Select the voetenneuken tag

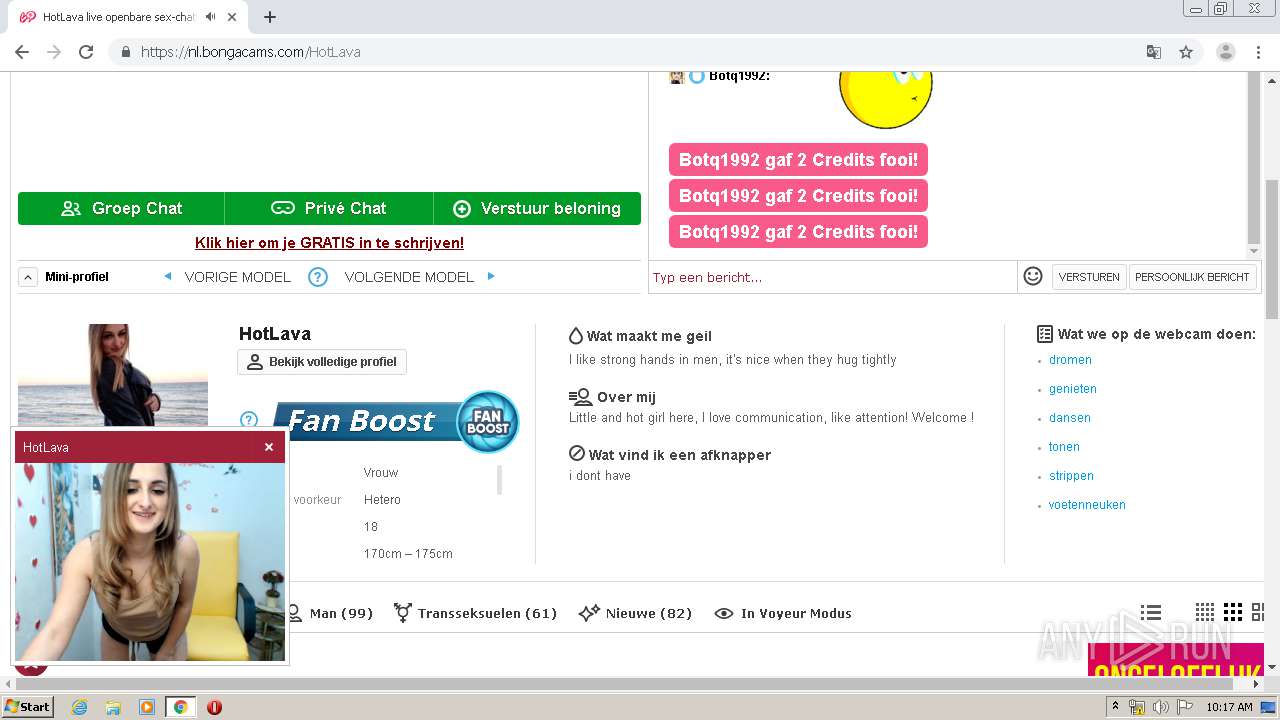pyautogui.click(x=1087, y=505)
